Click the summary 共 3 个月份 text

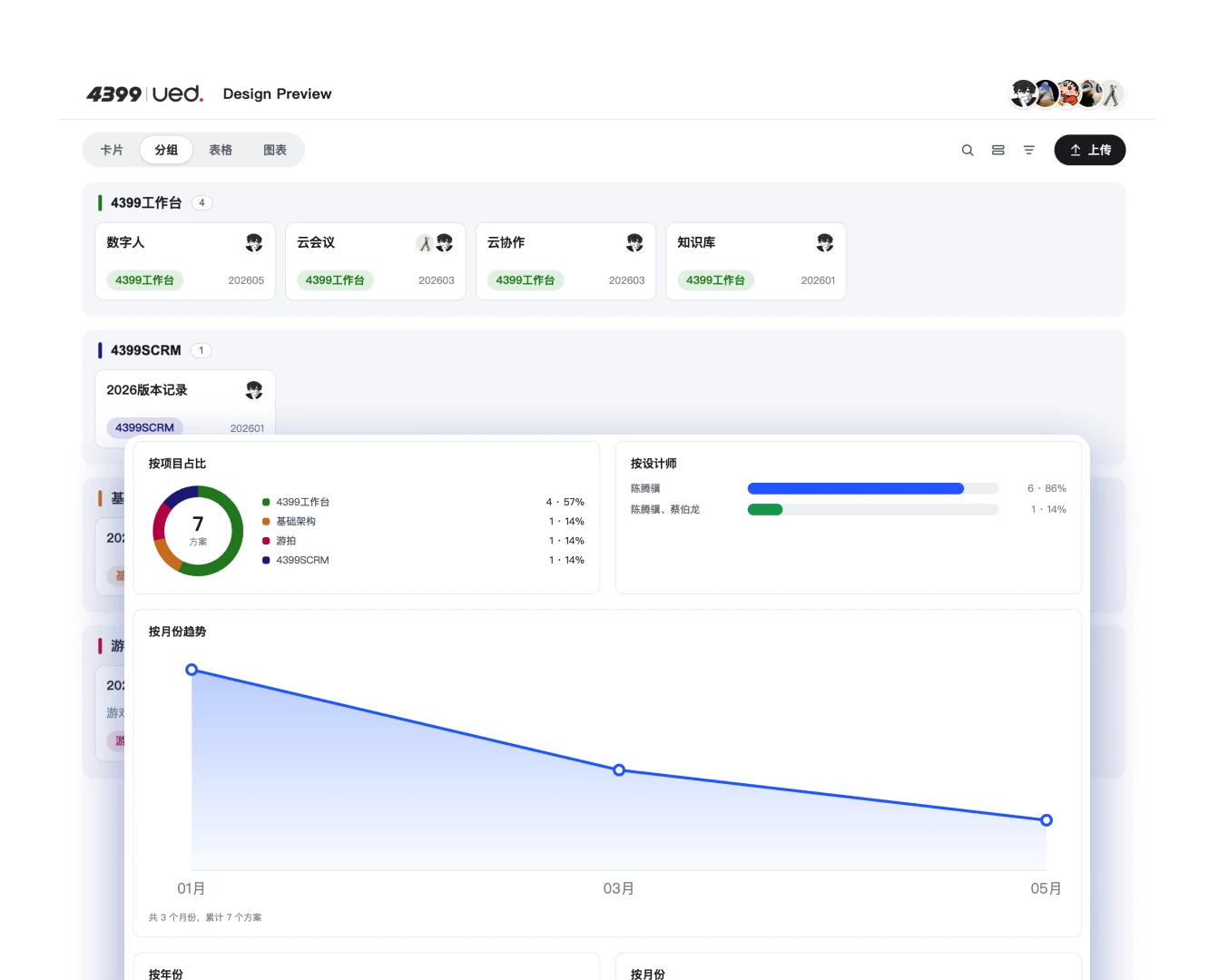coord(205,917)
